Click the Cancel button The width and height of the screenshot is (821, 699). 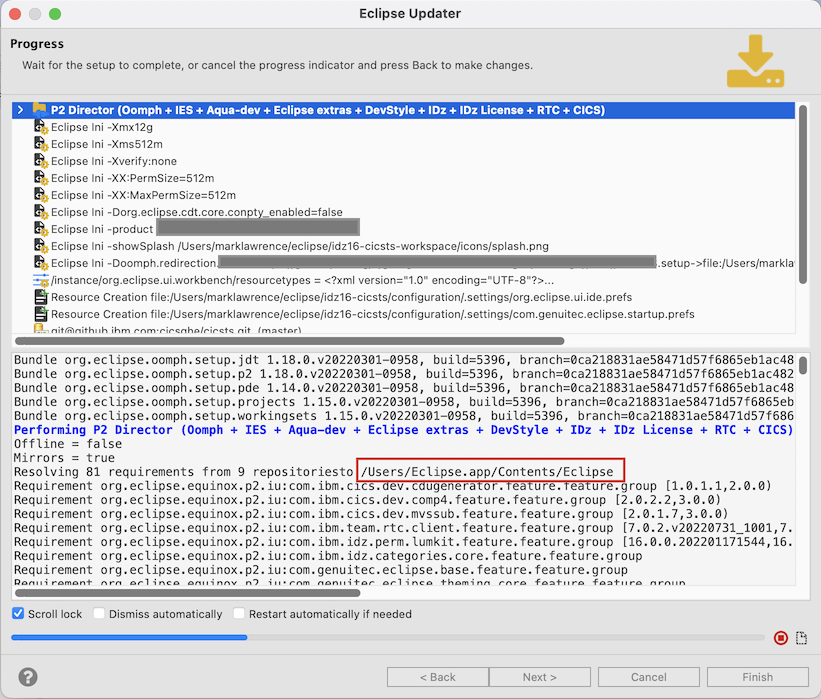[649, 677]
